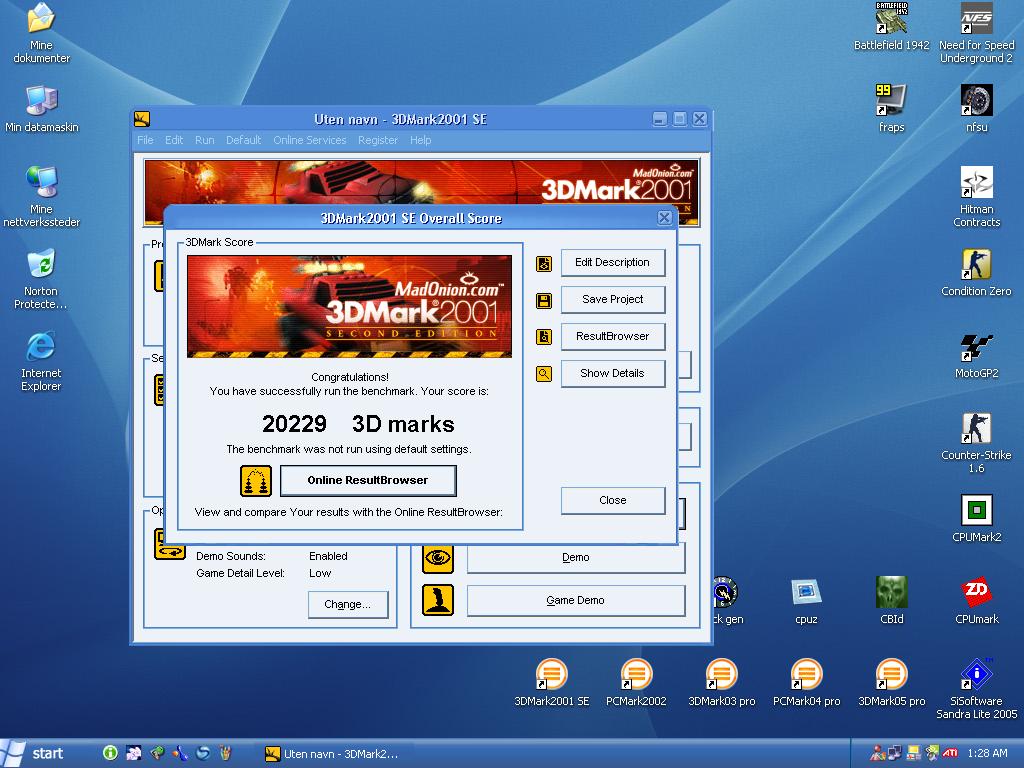Open cpuz desktop icon
Viewport: 1024px width, 768px height.
point(806,600)
